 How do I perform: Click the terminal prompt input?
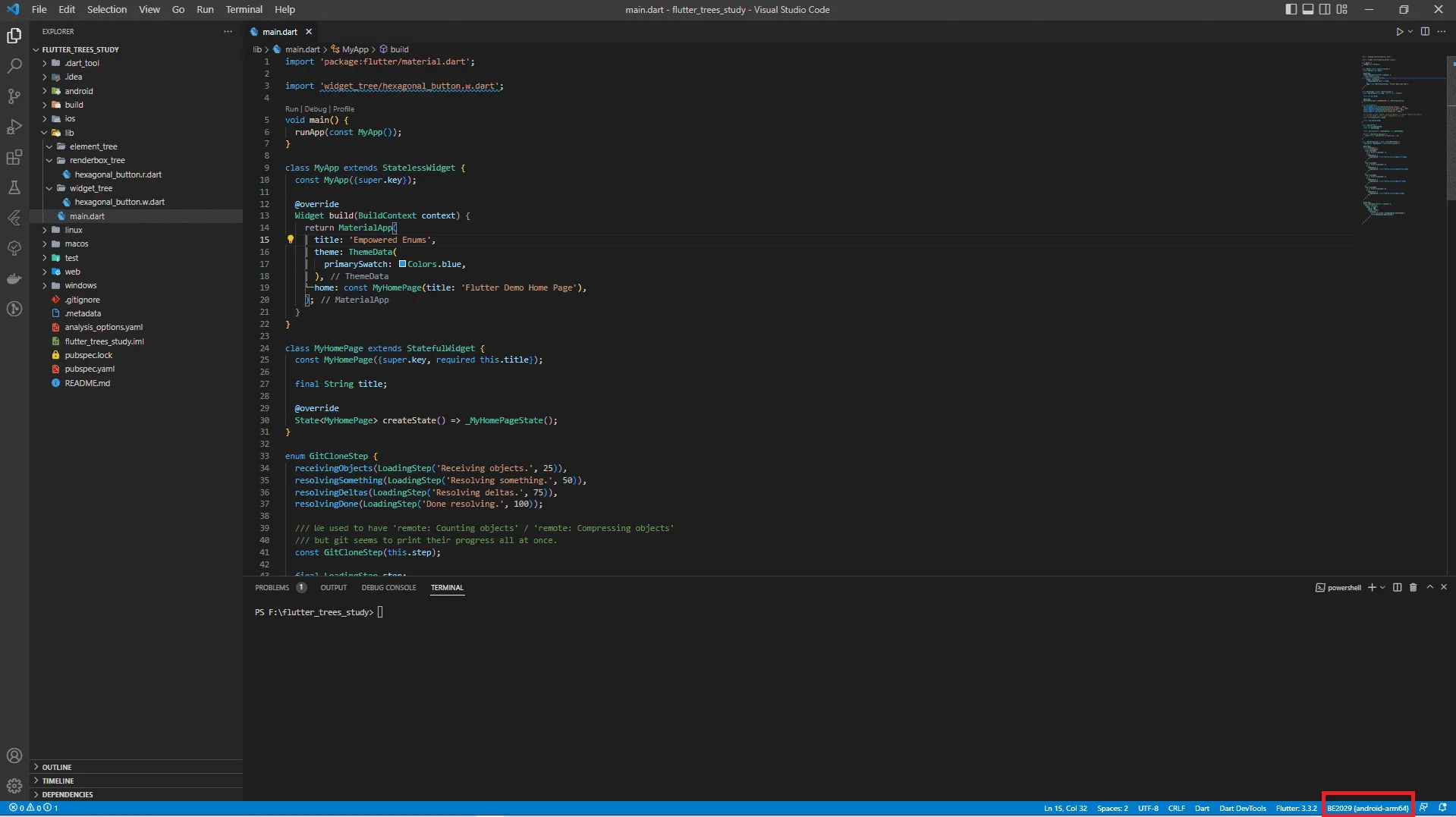pos(380,613)
